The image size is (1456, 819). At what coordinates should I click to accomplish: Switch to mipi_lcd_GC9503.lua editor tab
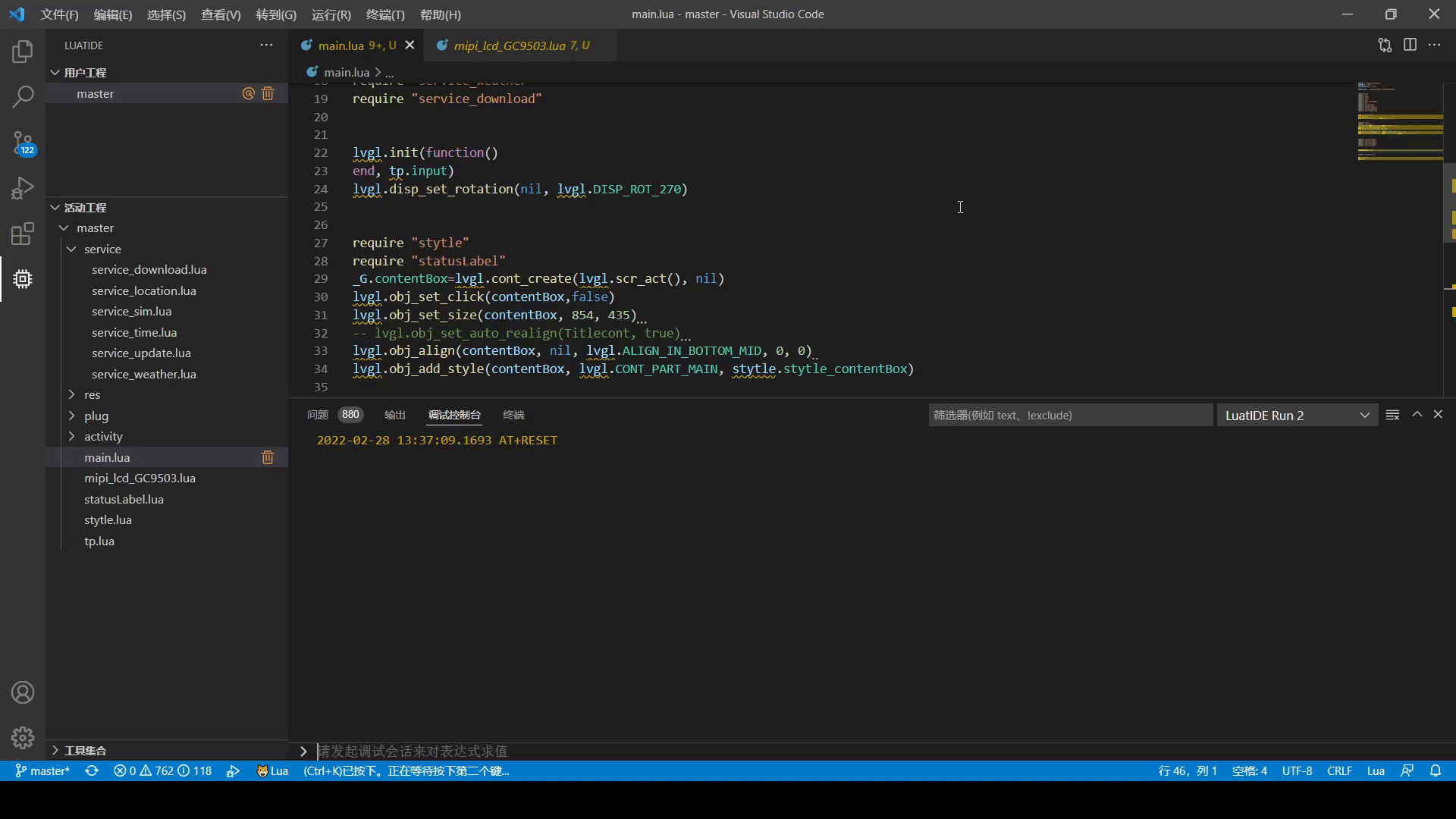click(521, 45)
